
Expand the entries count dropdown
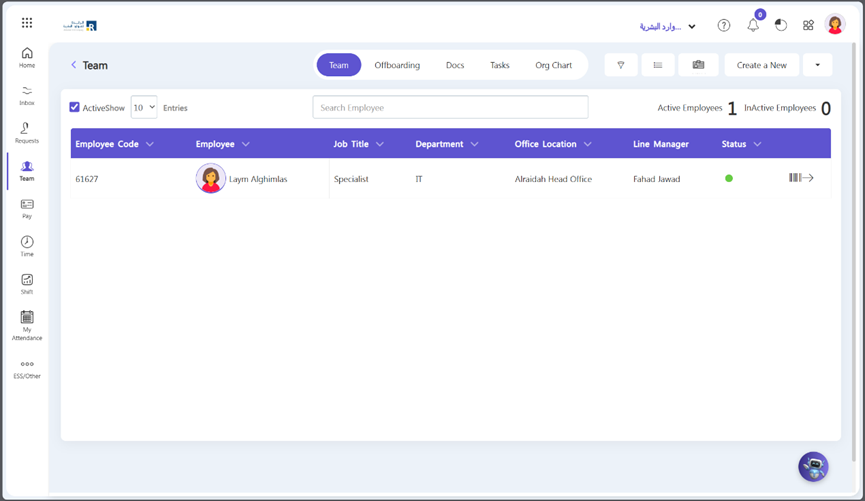[x=144, y=107]
